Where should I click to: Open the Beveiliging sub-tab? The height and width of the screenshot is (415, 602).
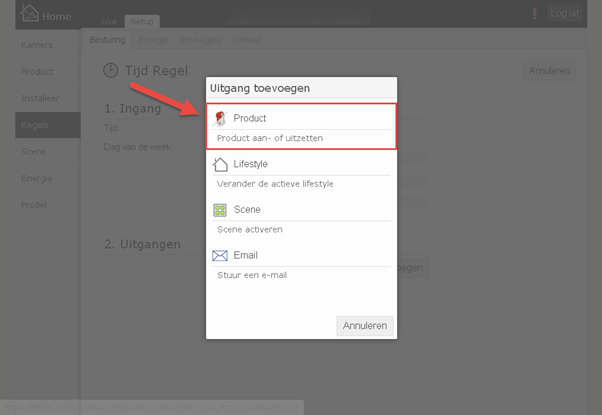click(200, 40)
